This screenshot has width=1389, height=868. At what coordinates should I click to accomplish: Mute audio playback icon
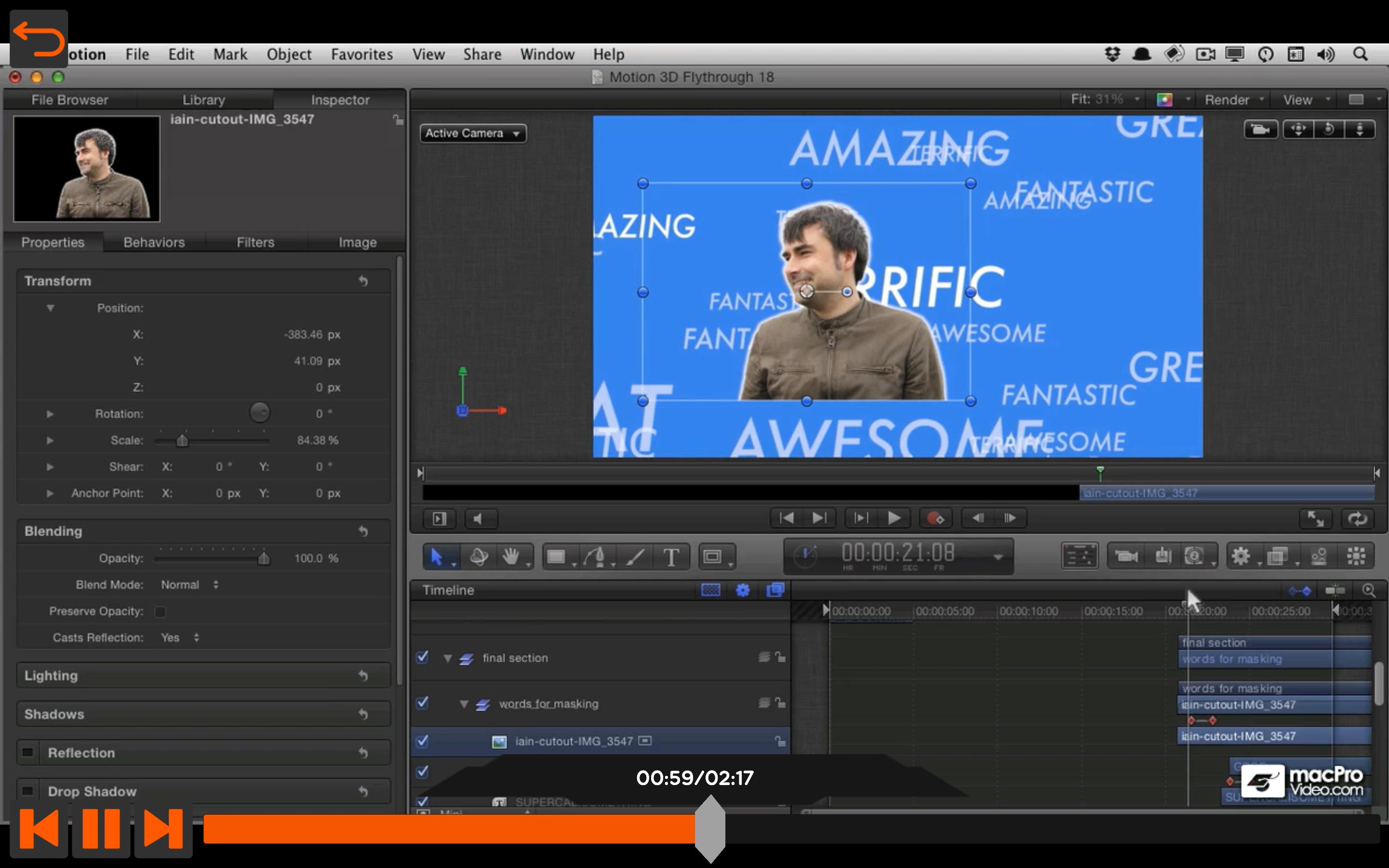click(x=480, y=519)
